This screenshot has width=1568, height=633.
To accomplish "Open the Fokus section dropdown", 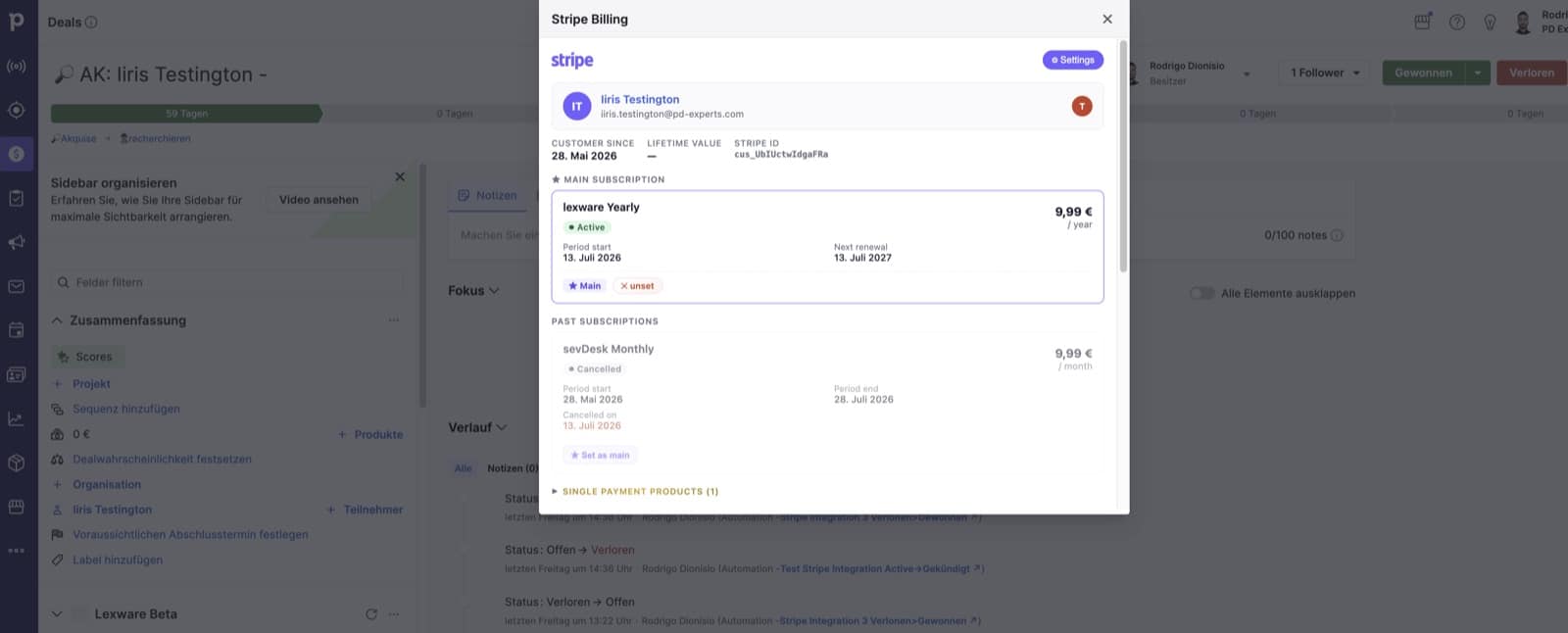I will pyautogui.click(x=473, y=291).
